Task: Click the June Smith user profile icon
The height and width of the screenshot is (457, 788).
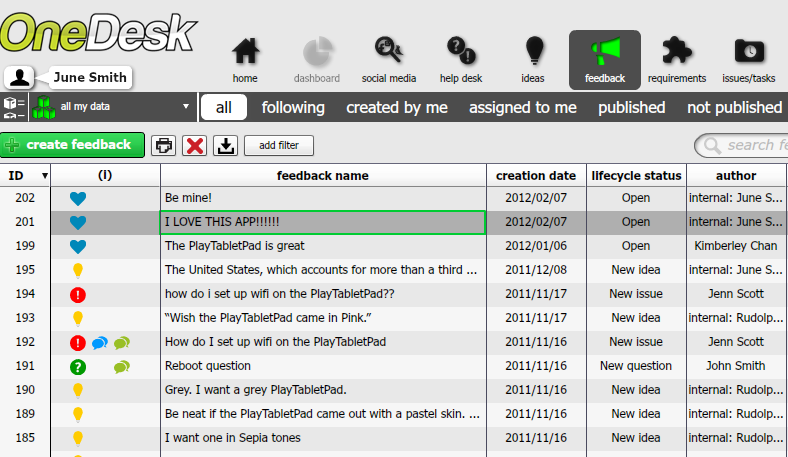Action: (x=19, y=77)
